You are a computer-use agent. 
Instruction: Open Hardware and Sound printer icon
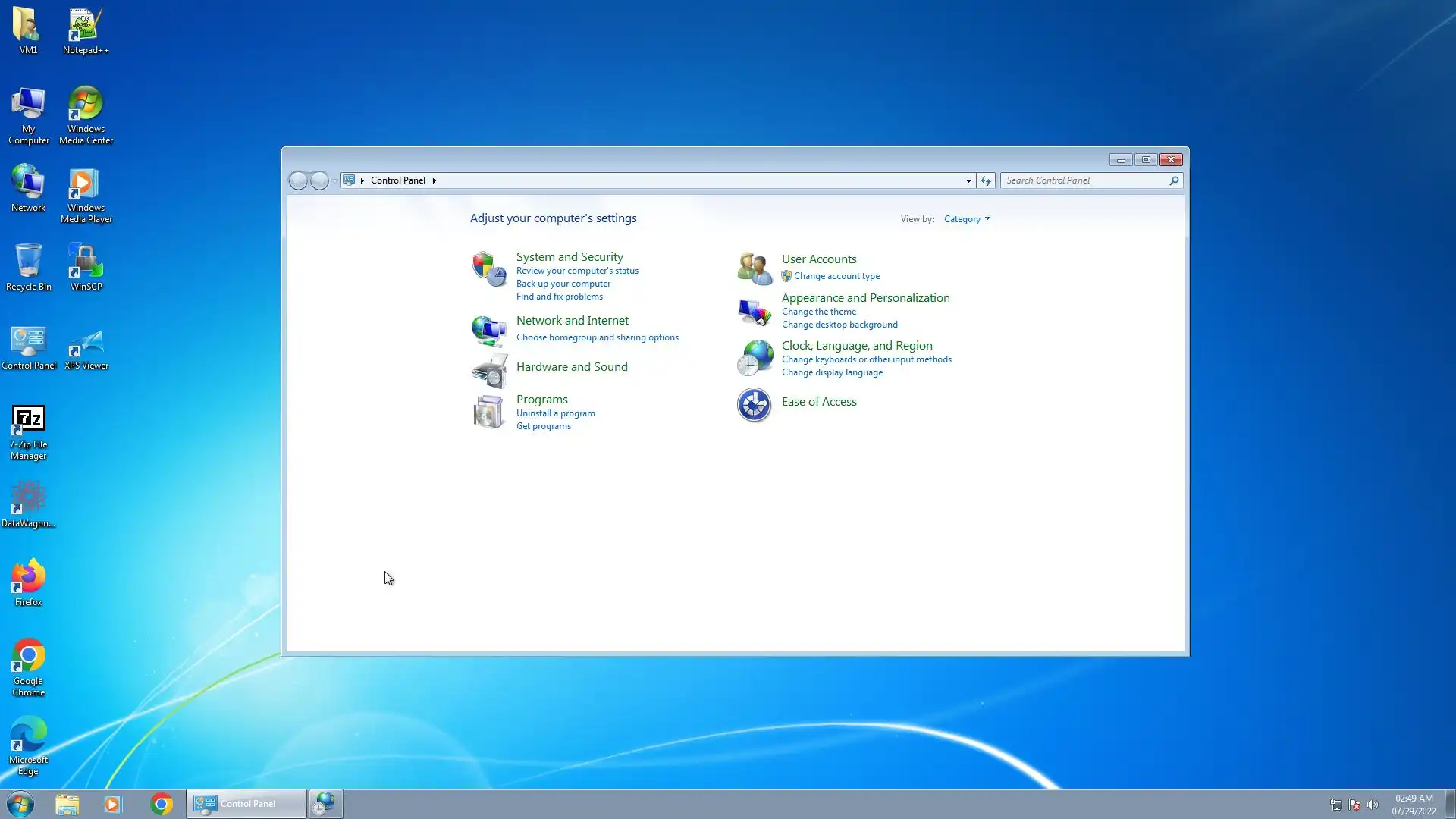(489, 371)
